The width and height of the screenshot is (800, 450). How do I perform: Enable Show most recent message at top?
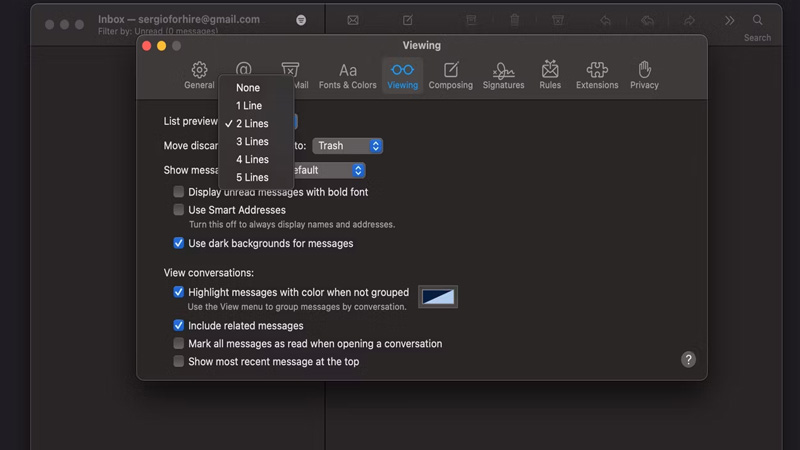(179, 362)
